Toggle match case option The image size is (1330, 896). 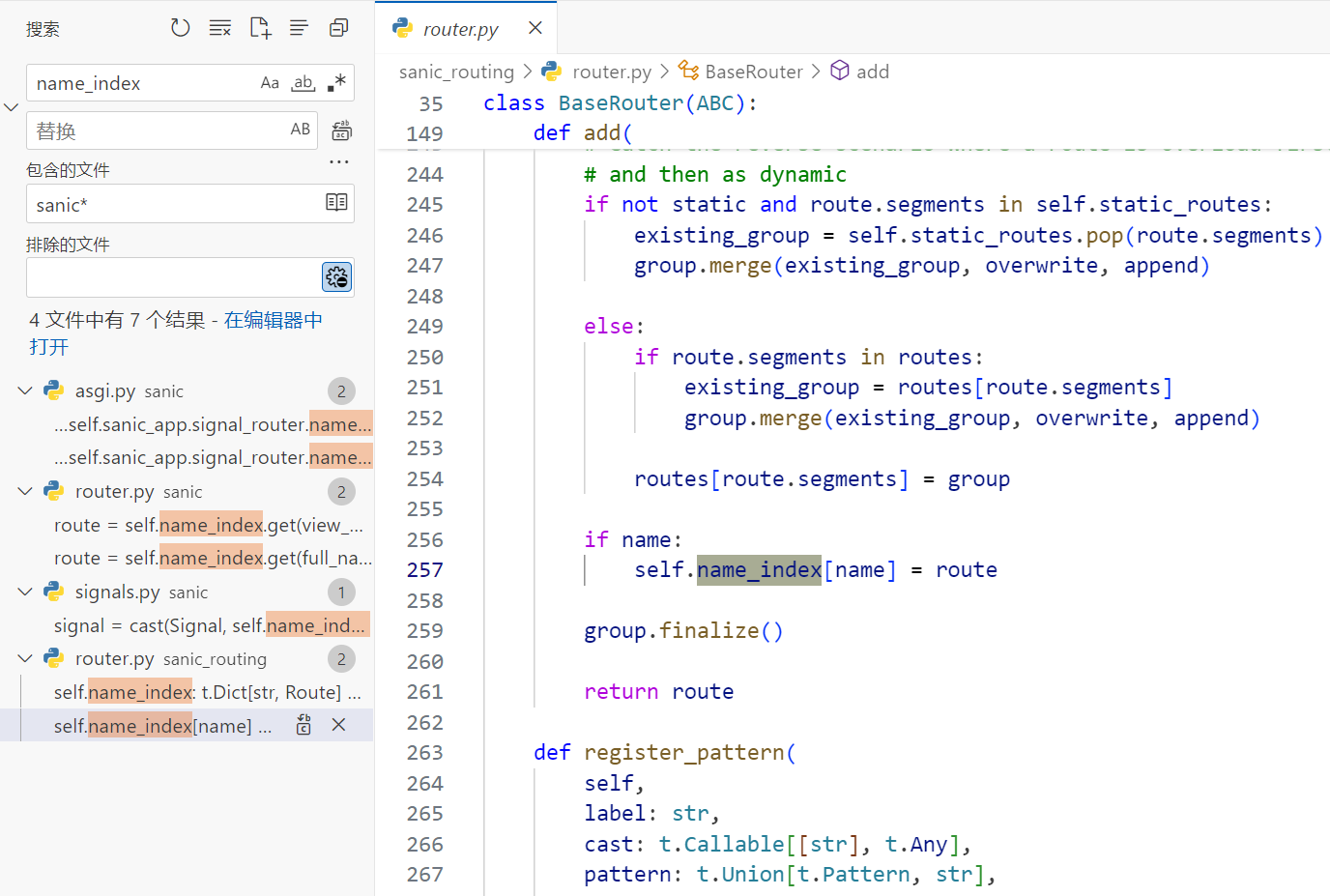270,83
